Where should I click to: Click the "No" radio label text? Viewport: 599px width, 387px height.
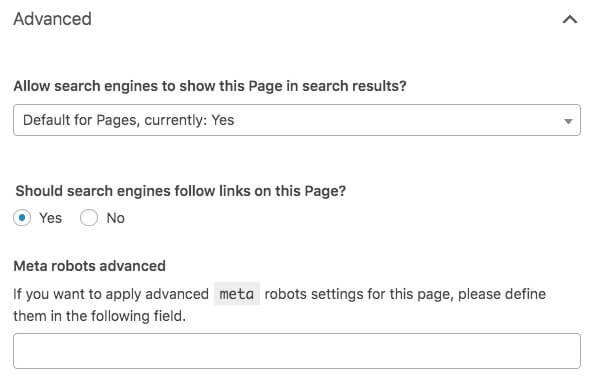(x=115, y=218)
